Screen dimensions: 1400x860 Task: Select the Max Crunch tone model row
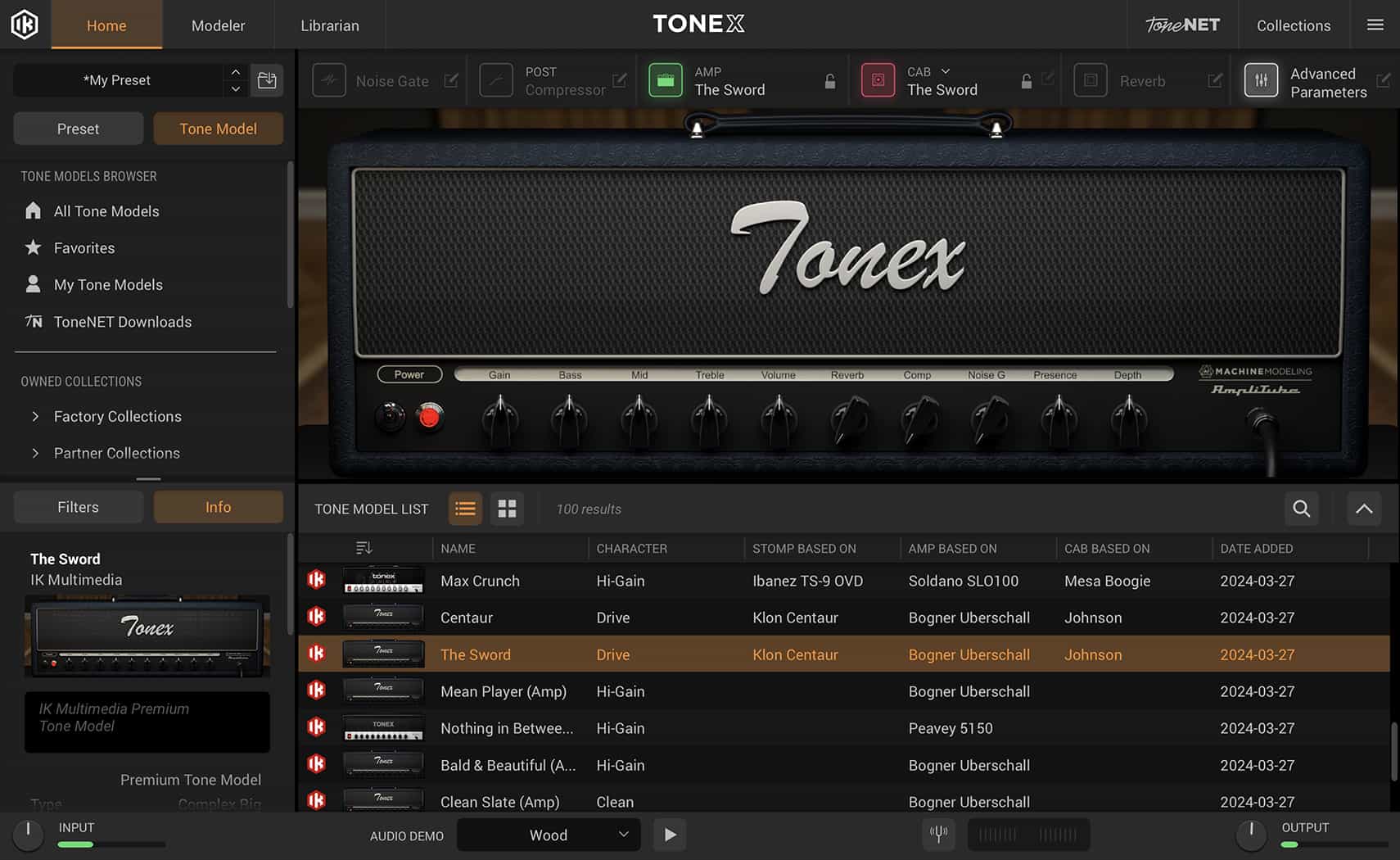[844, 581]
